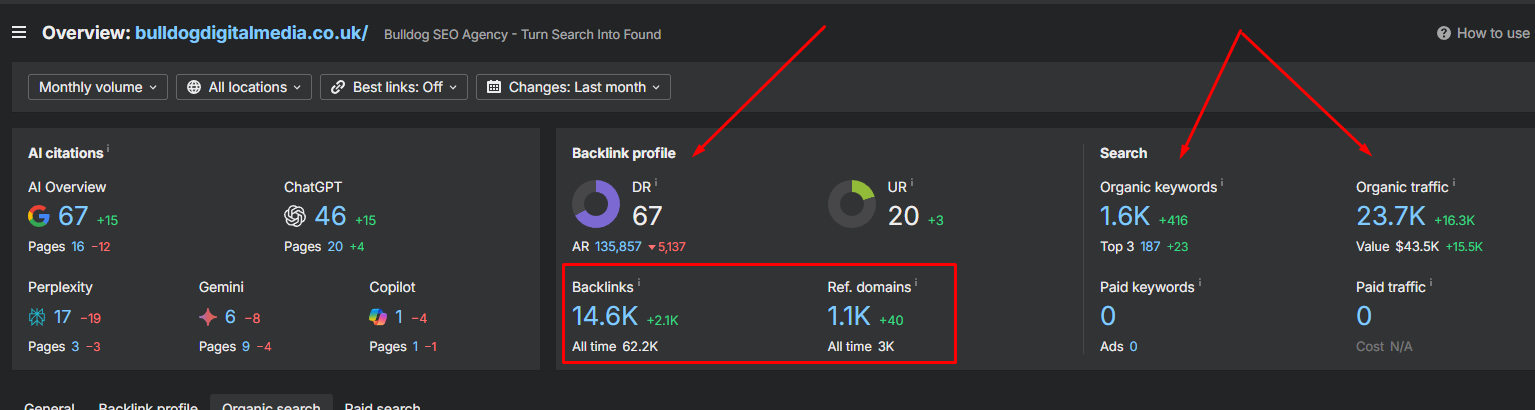Click the calendar icon in Changes filter
The image size is (1535, 410).
(x=494, y=87)
